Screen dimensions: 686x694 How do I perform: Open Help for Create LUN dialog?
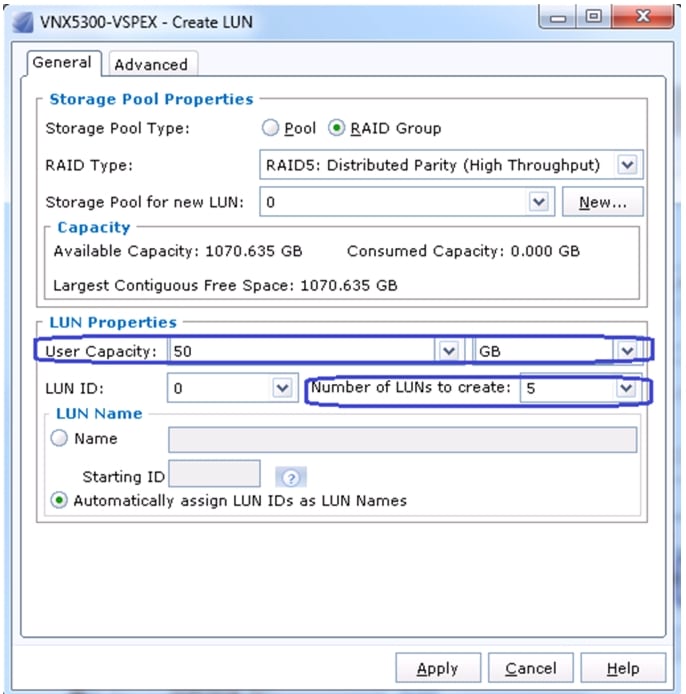click(623, 668)
